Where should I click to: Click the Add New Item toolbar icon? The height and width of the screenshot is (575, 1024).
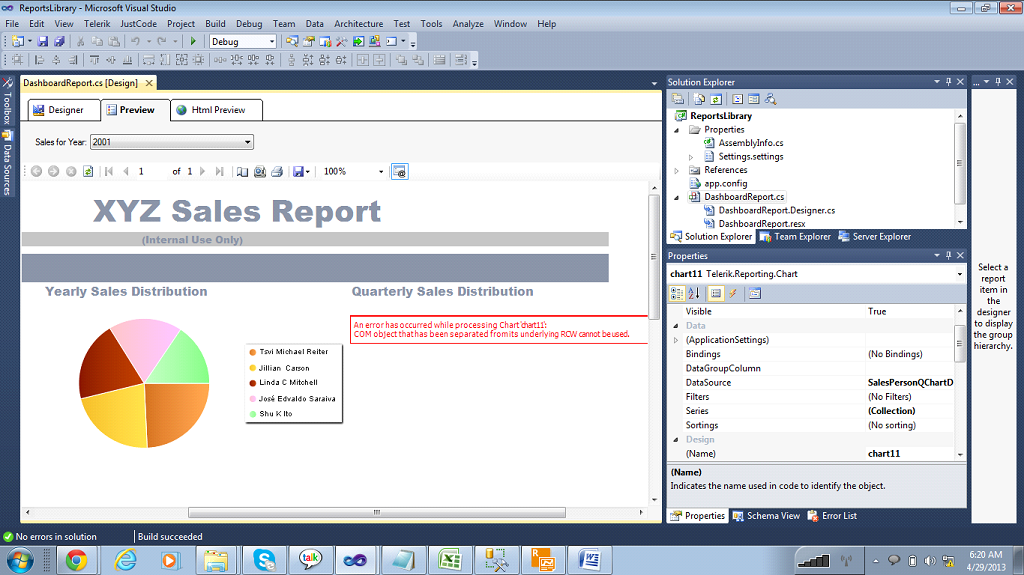(x=18, y=41)
